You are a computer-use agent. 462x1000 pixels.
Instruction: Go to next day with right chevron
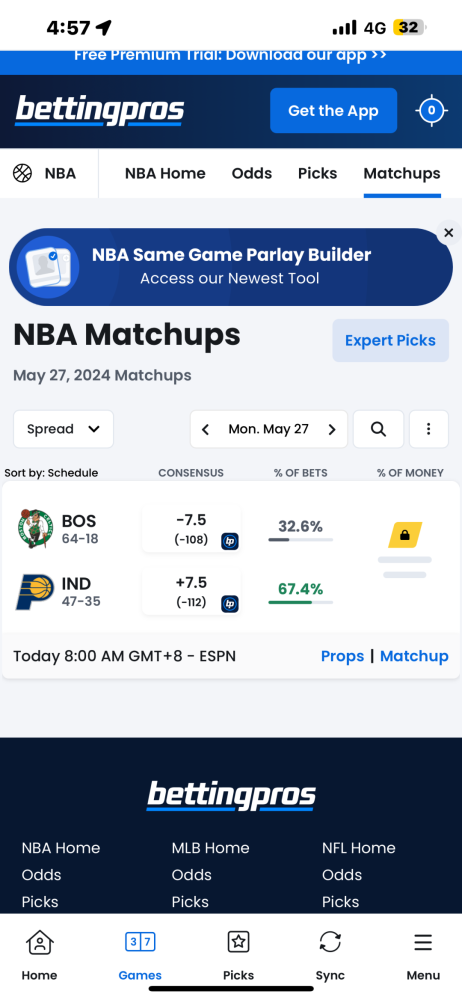coord(332,429)
